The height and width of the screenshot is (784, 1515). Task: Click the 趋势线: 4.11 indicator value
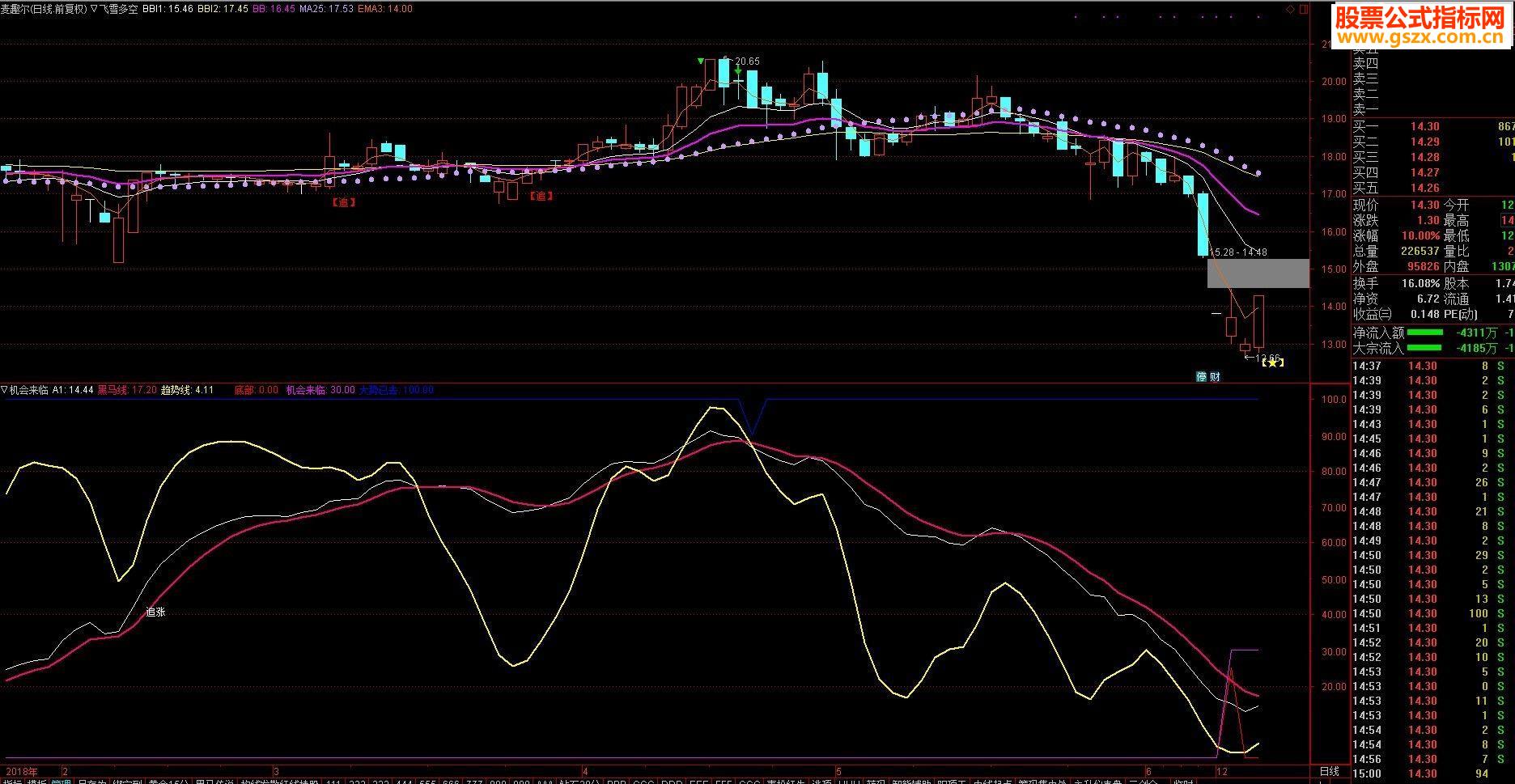(x=187, y=390)
